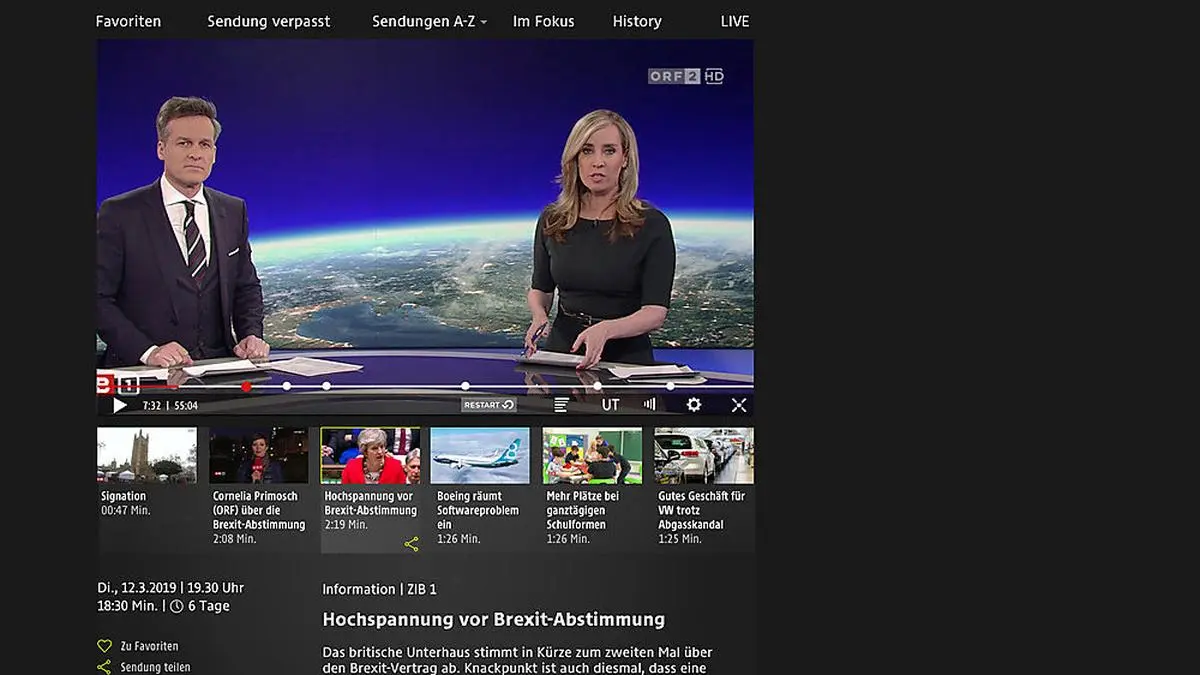The width and height of the screenshot is (1200, 675).
Task: Click the RESTART button in the player
Action: point(488,405)
